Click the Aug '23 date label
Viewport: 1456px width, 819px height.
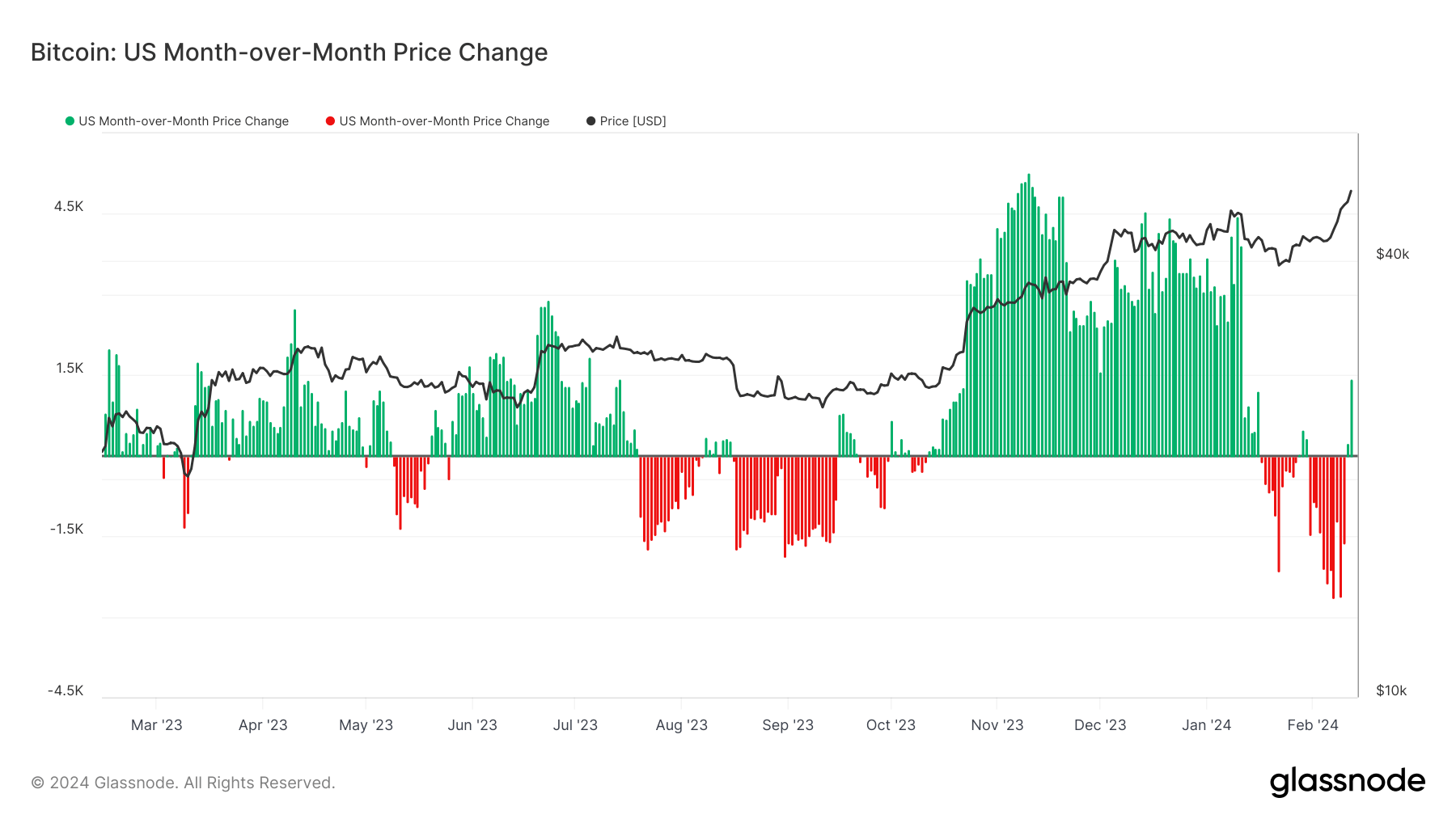tap(681, 725)
